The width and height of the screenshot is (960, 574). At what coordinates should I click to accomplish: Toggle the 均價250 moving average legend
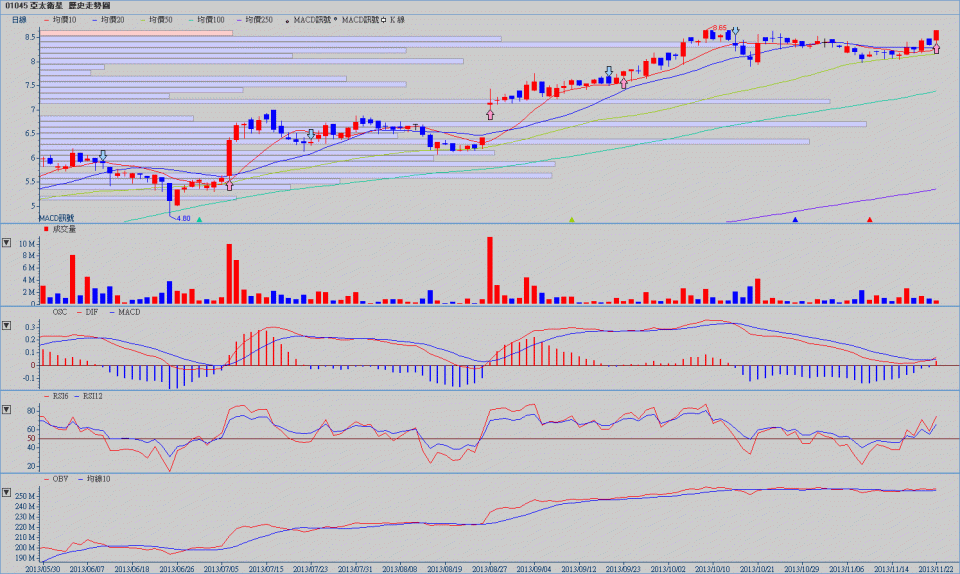click(x=255, y=19)
